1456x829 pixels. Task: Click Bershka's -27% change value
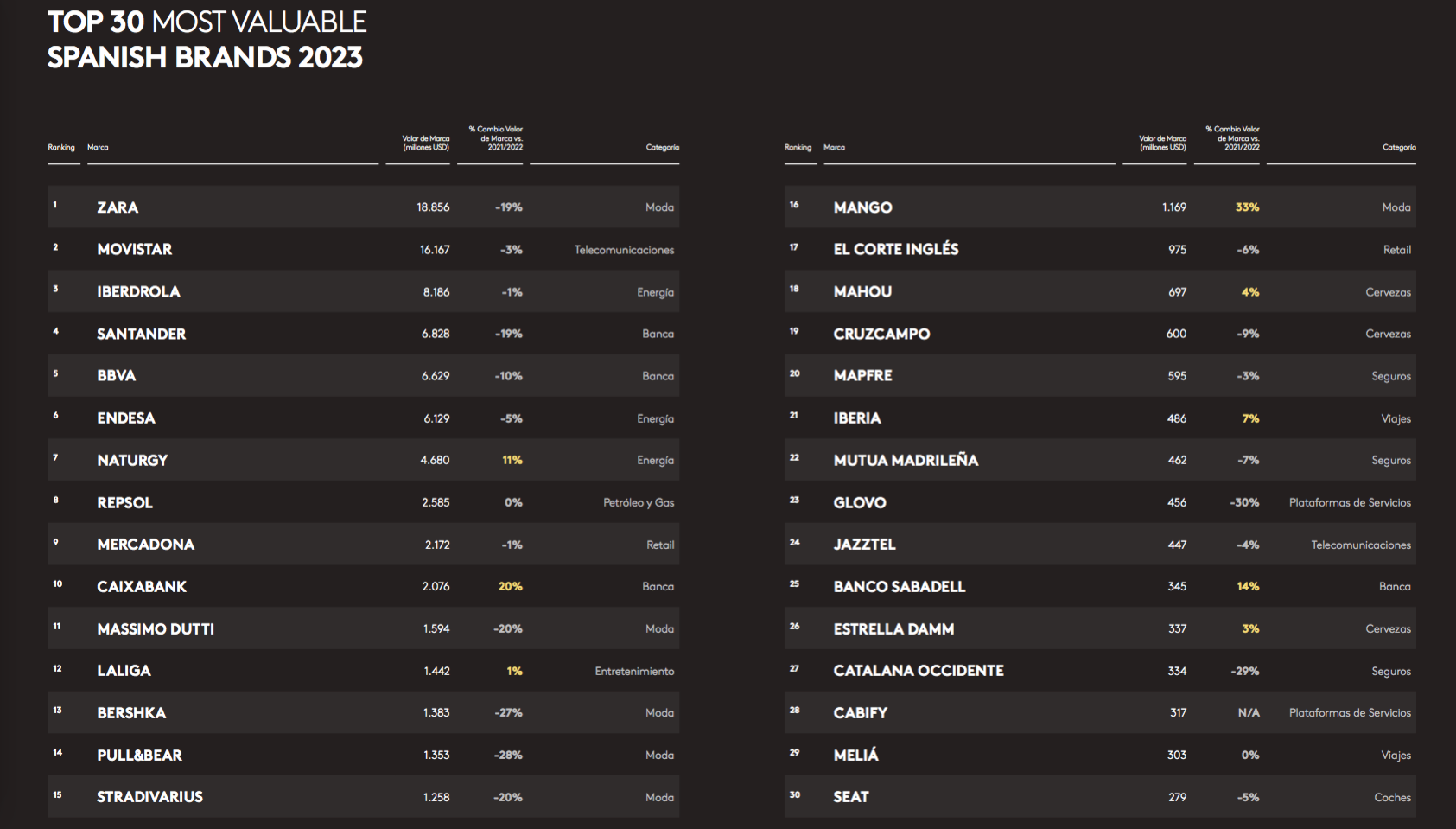(x=509, y=713)
